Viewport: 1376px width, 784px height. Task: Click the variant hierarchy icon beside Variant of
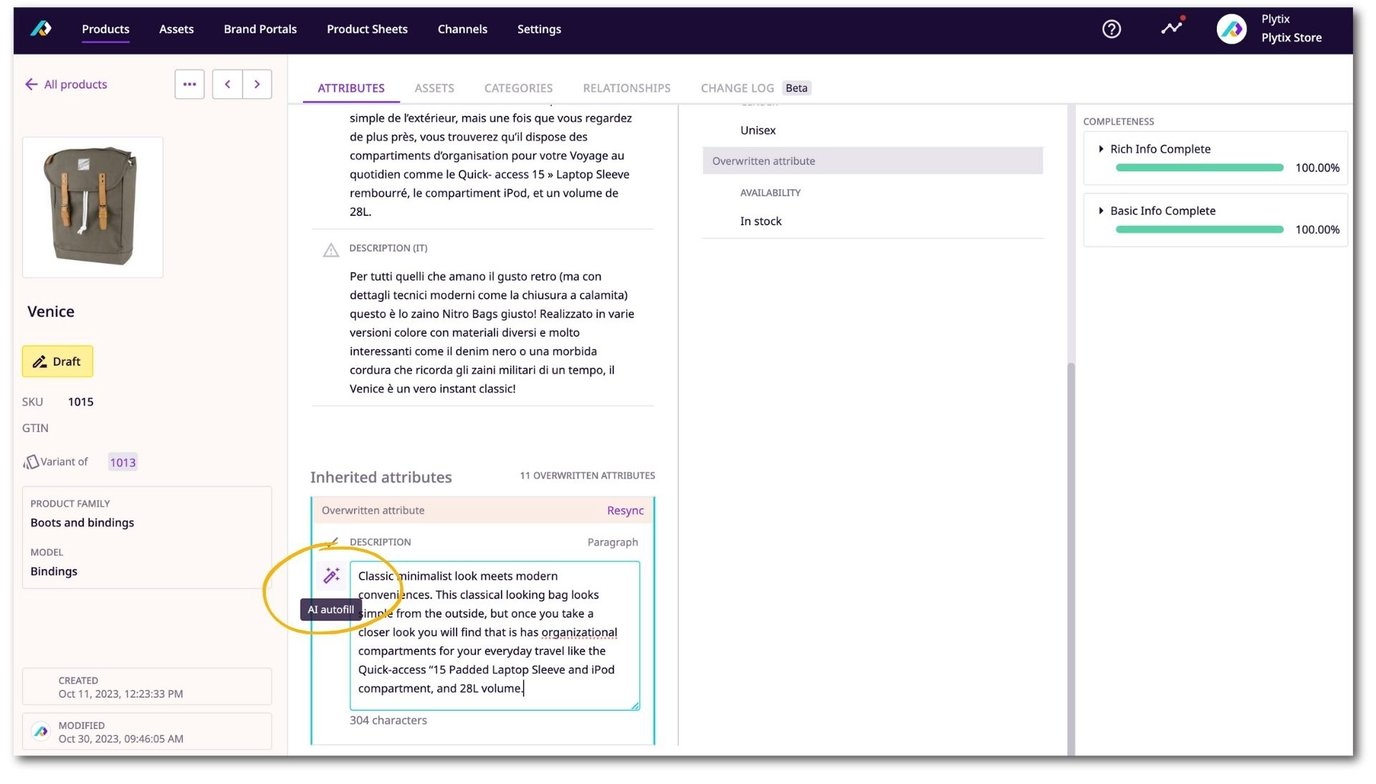(x=31, y=461)
